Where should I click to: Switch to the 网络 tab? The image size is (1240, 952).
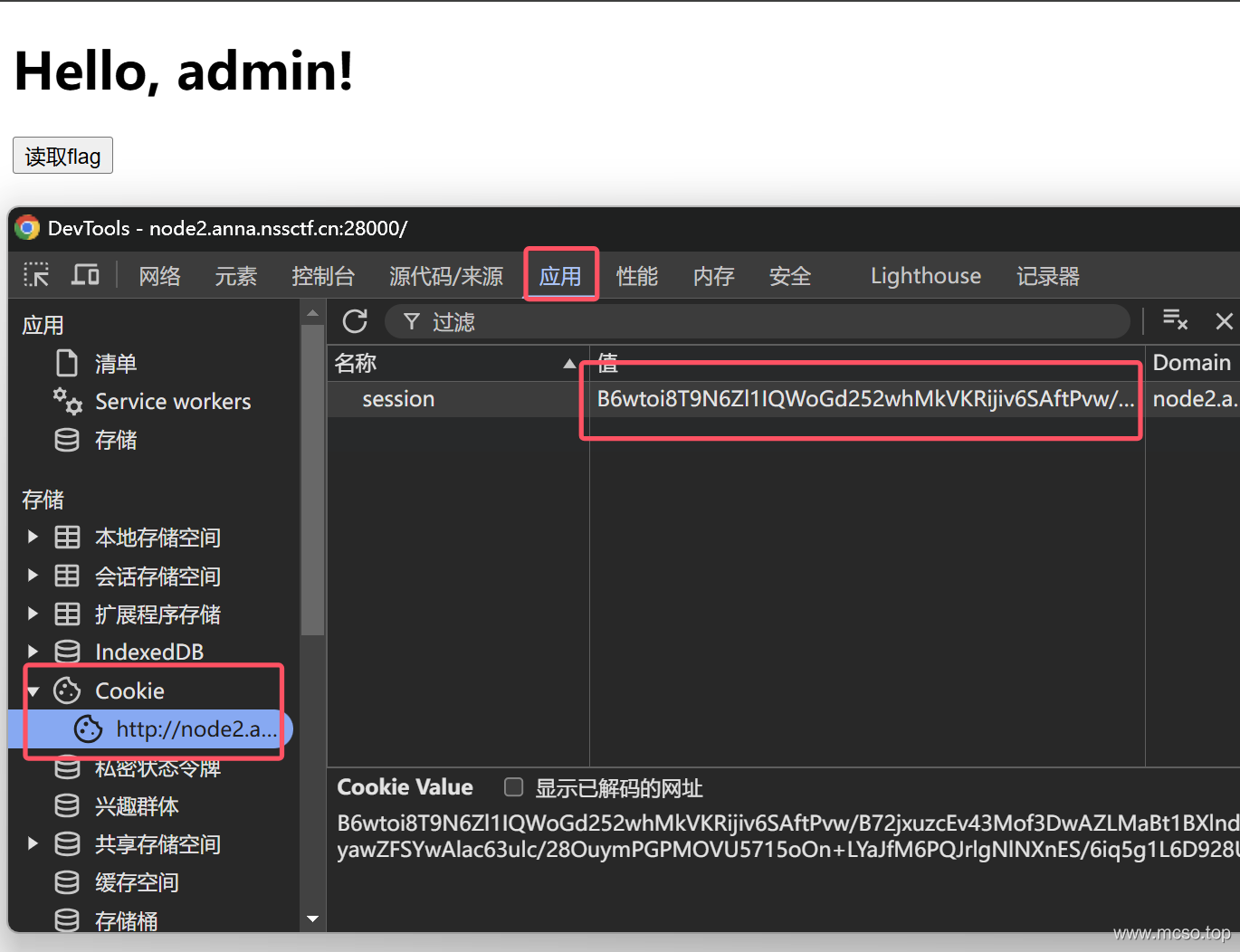159,276
